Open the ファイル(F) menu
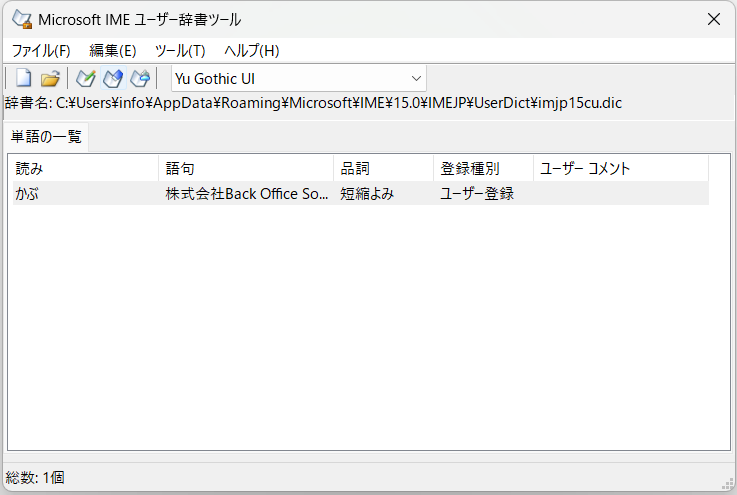Viewport: 737px width, 495px height. click(41, 50)
